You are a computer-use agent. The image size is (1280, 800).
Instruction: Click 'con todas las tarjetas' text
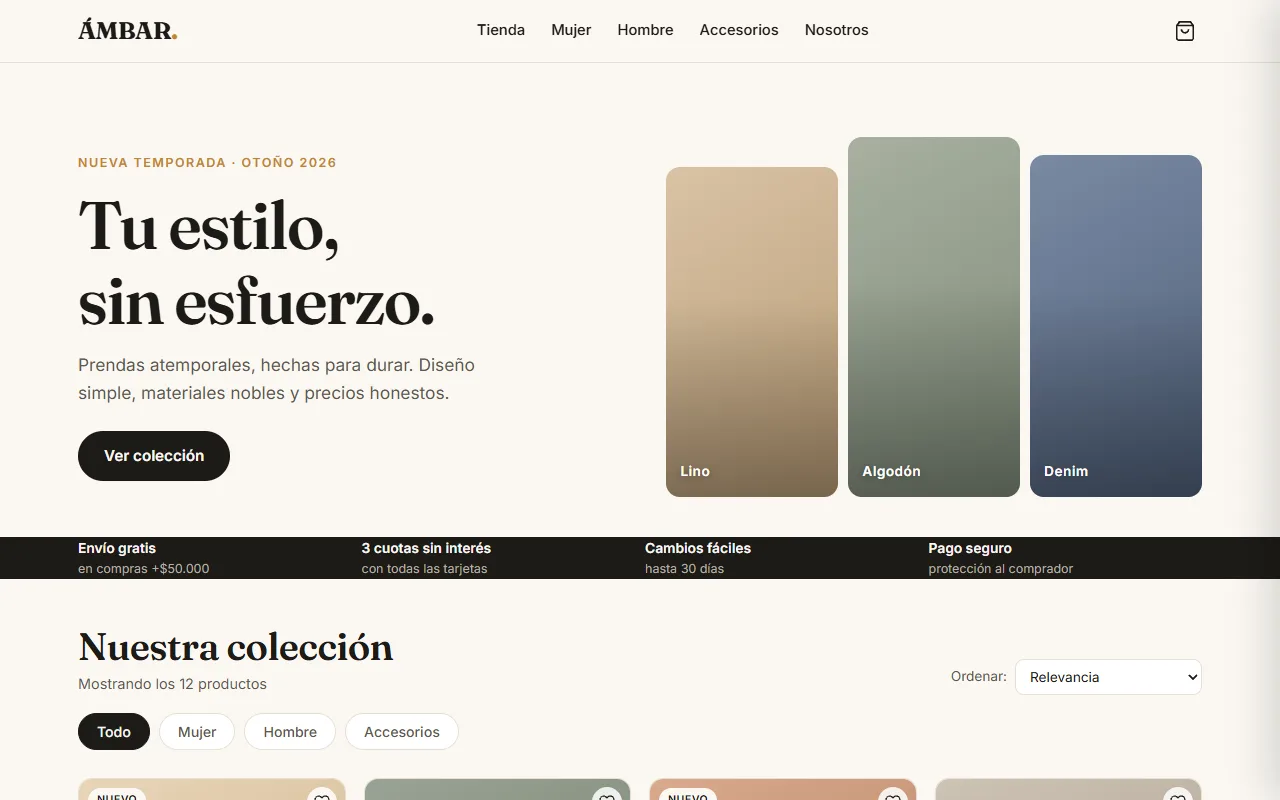pyautogui.click(x=425, y=569)
